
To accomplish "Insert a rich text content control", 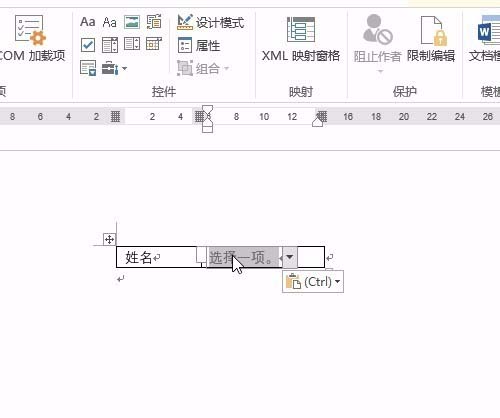I will point(88,22).
